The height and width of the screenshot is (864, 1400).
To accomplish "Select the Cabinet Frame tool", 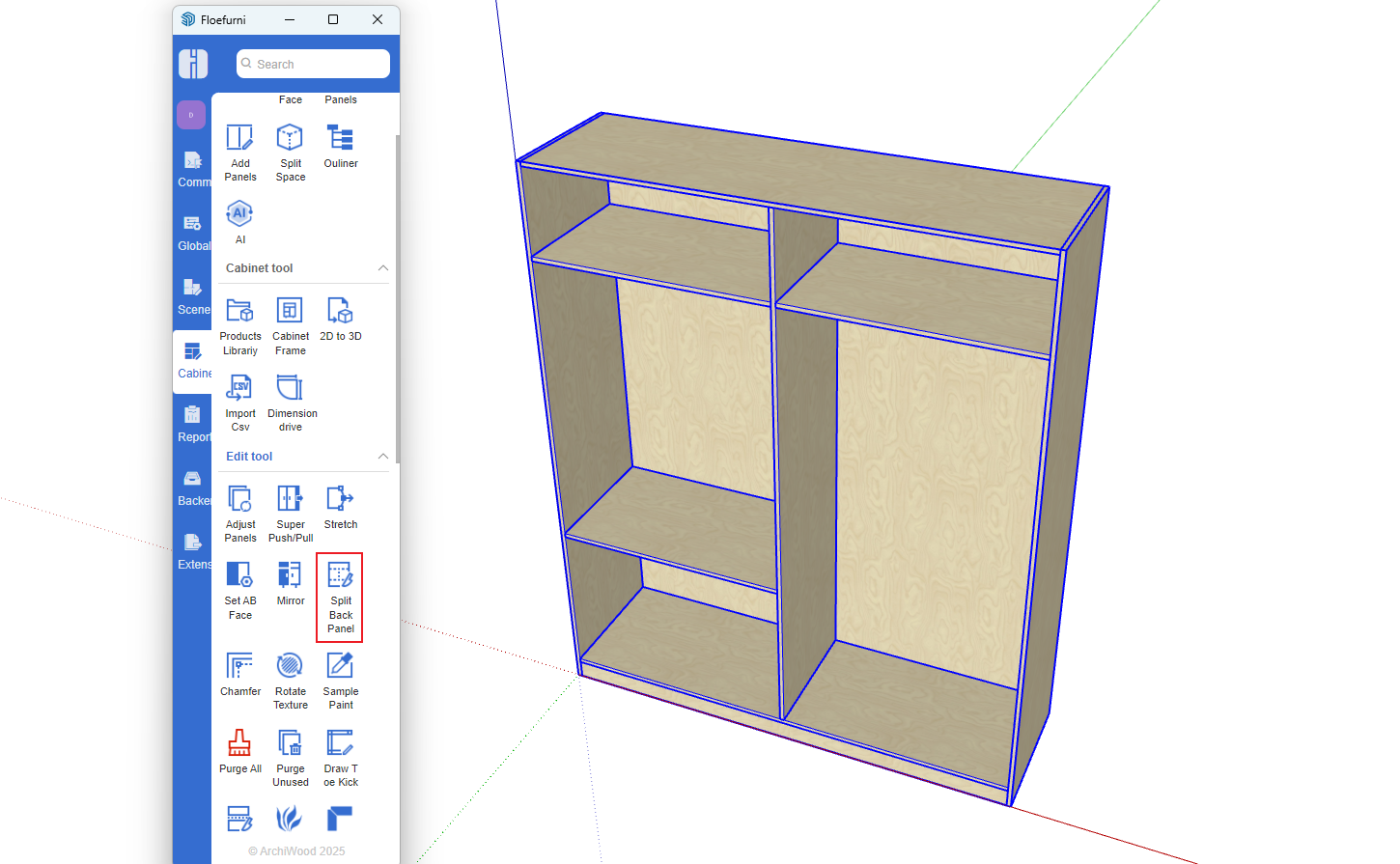I will (x=290, y=324).
